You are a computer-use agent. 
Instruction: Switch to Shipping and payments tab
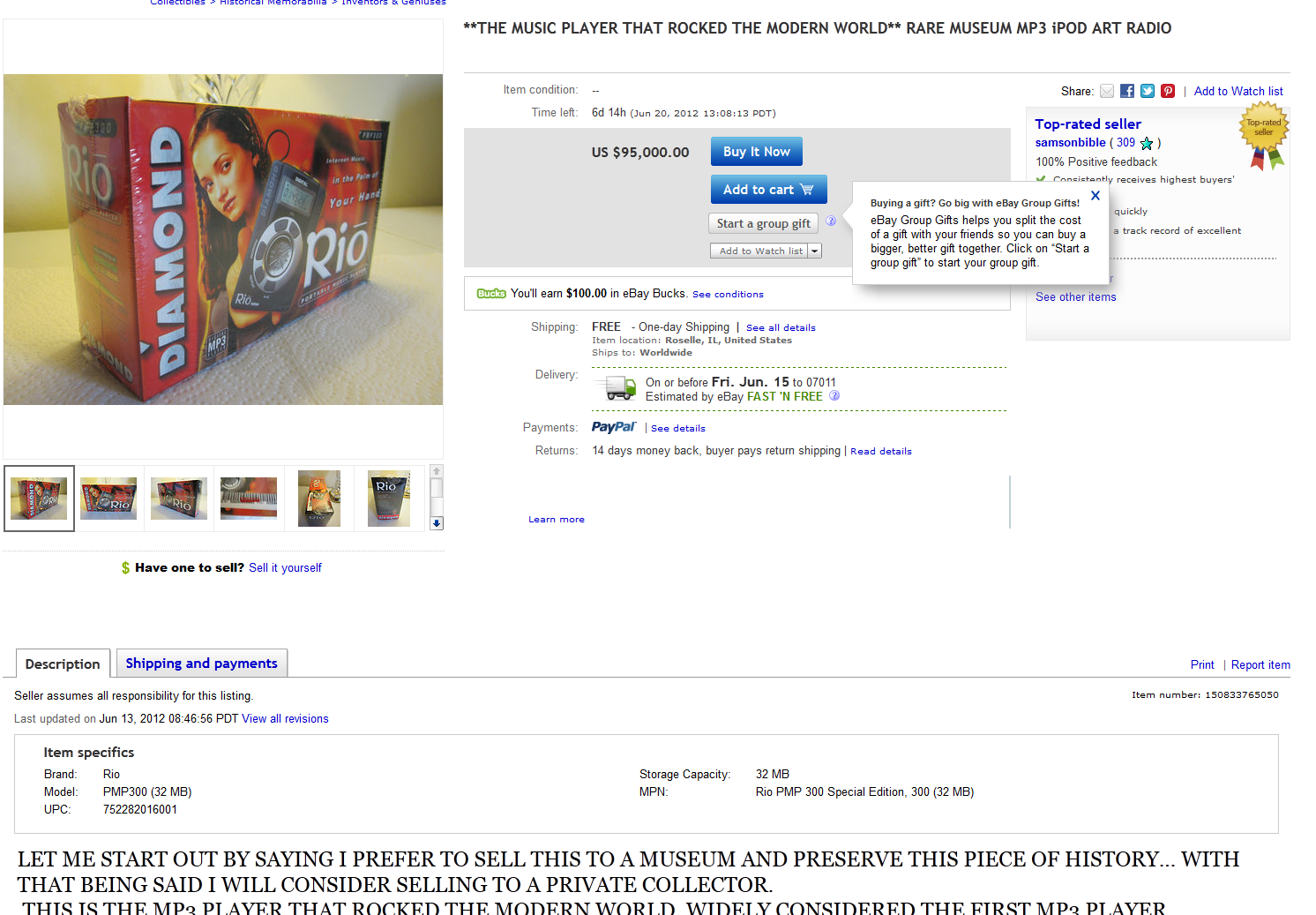tap(201, 664)
